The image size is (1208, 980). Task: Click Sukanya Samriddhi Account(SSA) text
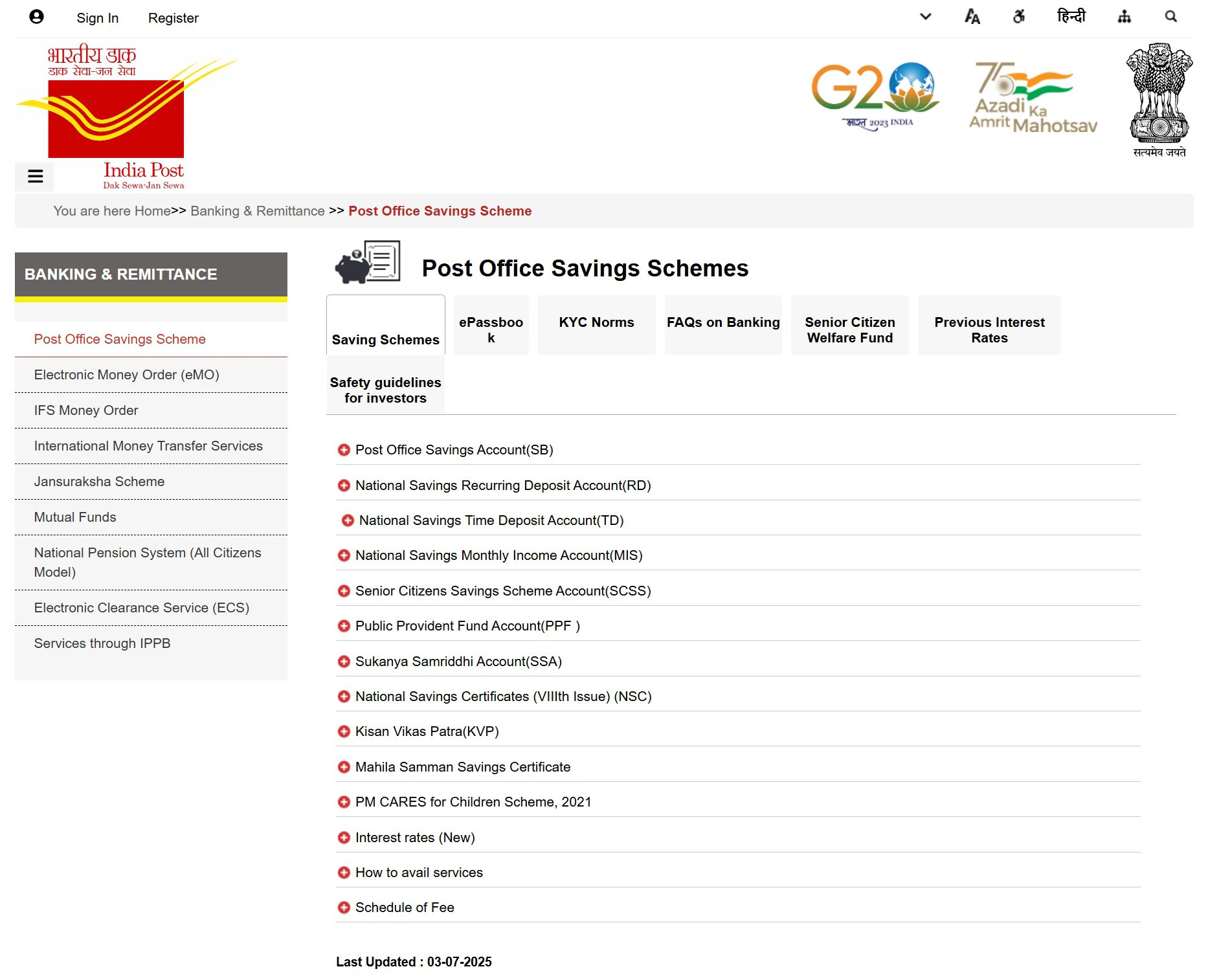click(x=458, y=662)
